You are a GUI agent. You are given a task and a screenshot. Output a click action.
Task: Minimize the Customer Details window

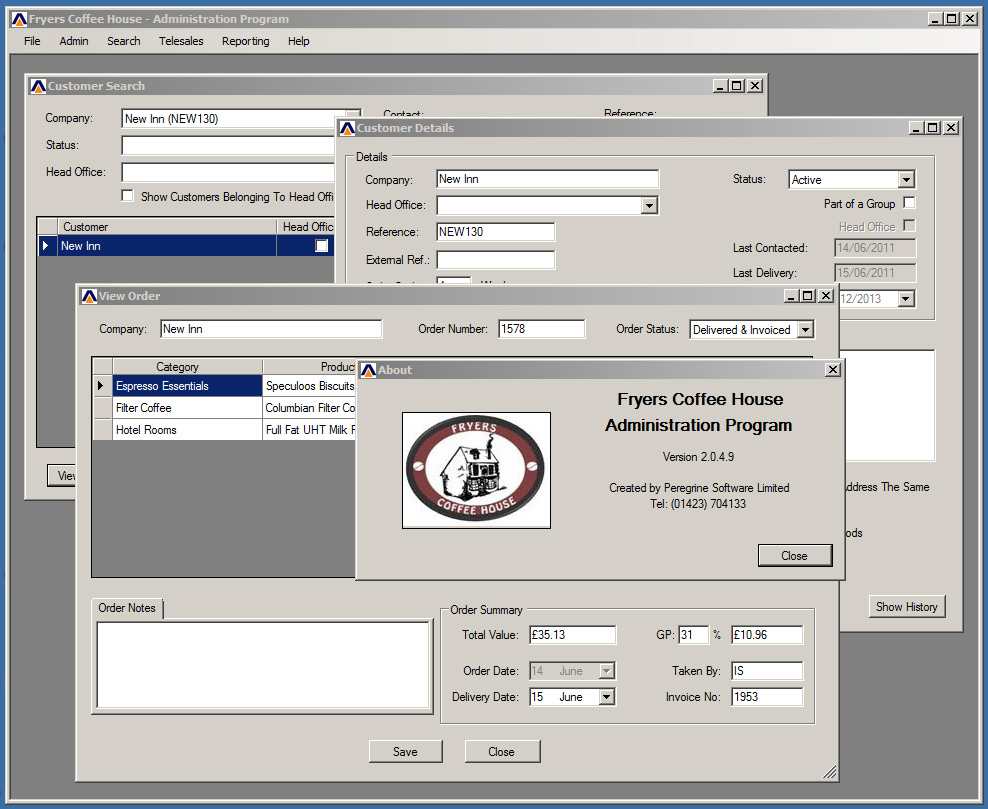(917, 128)
